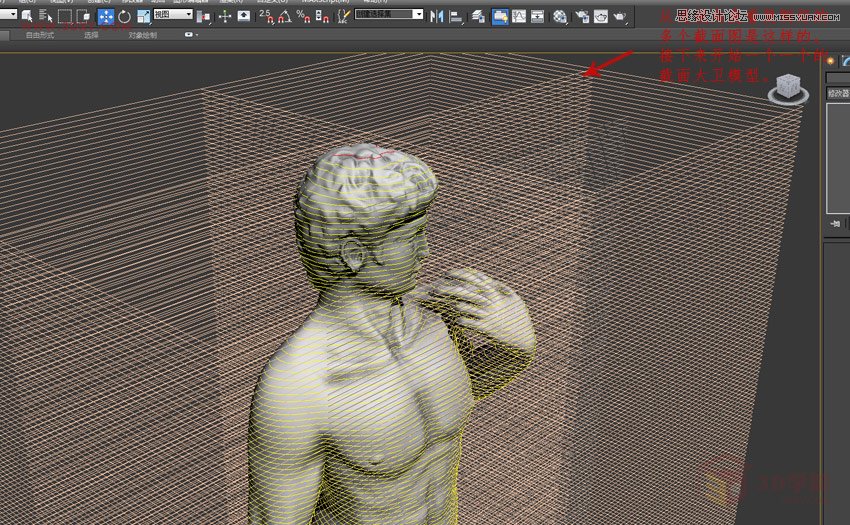Viewport: 850px width, 525px height.
Task: Select the Select and Scale tool
Action: point(144,16)
